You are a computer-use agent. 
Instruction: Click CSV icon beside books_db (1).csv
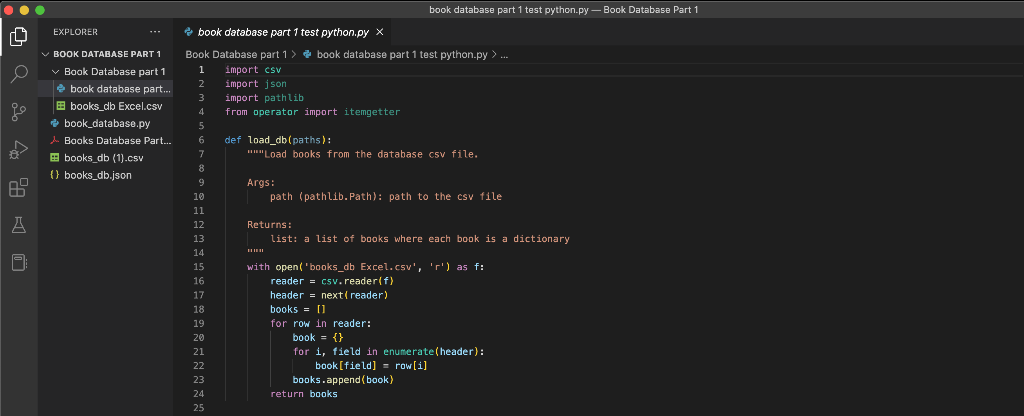[x=55, y=158]
